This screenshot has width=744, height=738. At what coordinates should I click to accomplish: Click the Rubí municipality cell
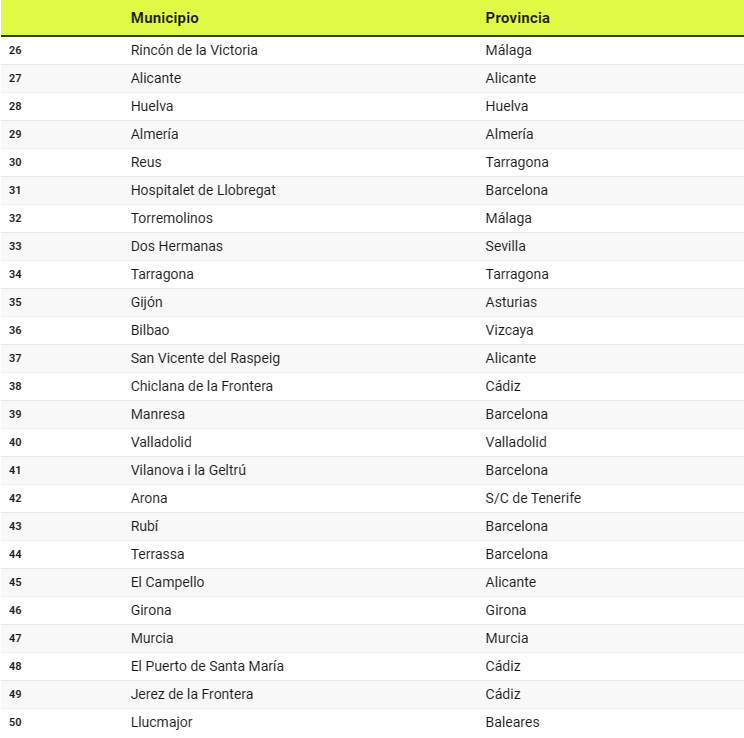pos(145,526)
